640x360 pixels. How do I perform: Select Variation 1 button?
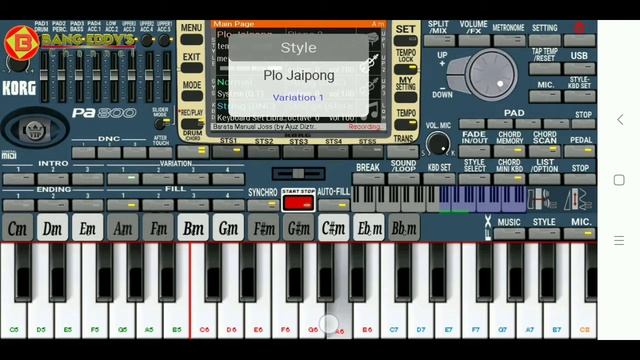click(123, 178)
